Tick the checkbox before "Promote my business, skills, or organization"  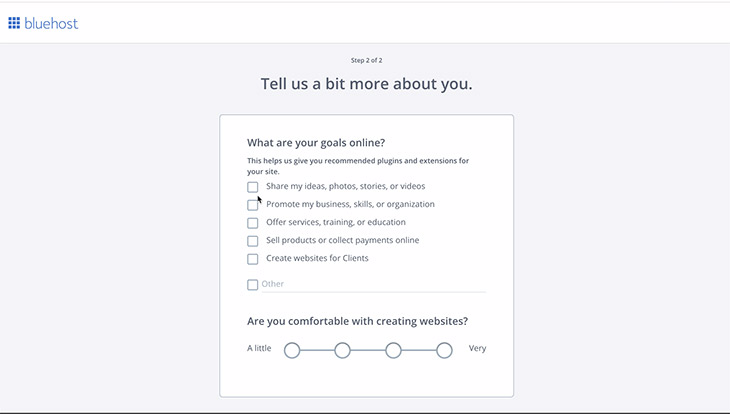click(x=253, y=205)
